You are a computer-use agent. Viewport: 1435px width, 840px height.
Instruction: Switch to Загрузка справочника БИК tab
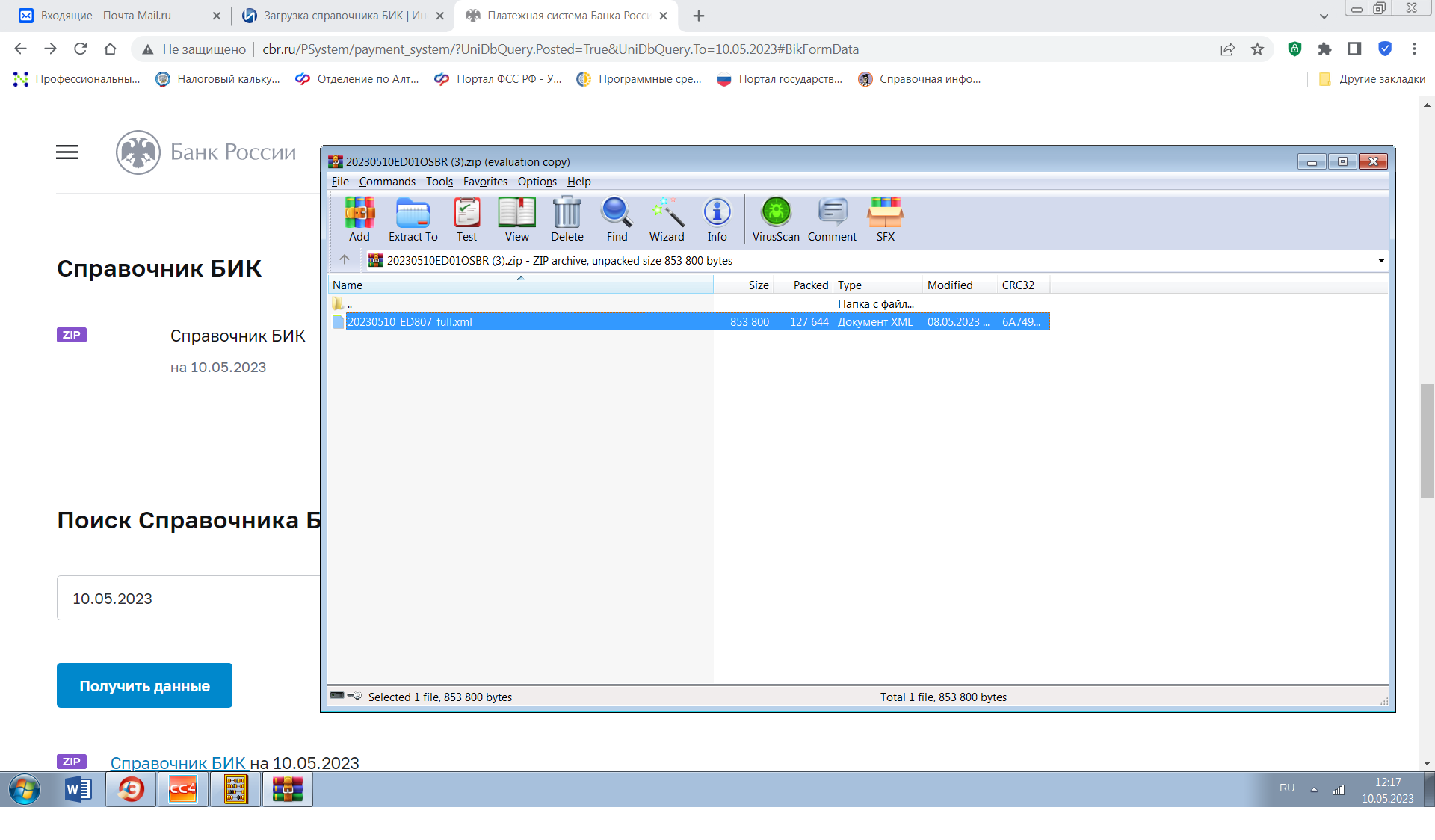pyautogui.click(x=343, y=16)
